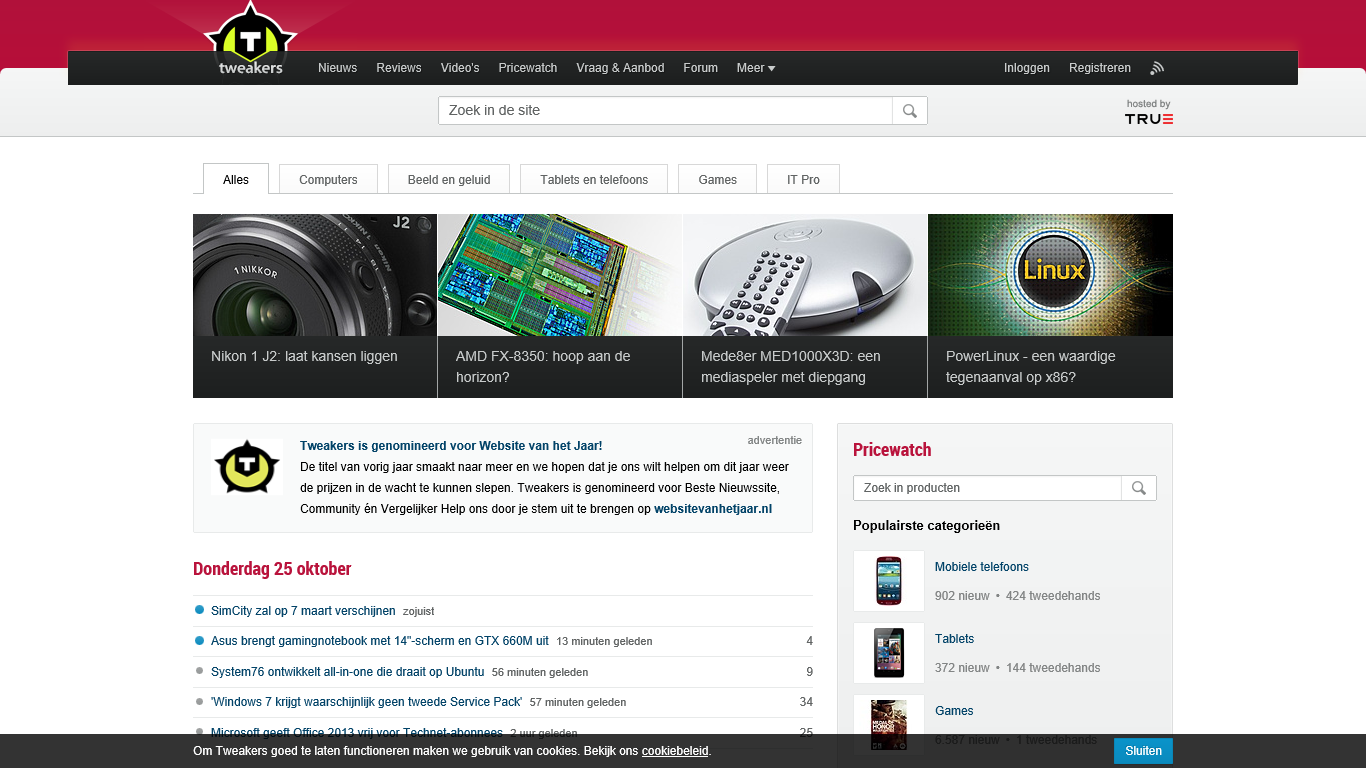The image size is (1366, 768).
Task: Open the Forum menu item
Action: pos(700,68)
